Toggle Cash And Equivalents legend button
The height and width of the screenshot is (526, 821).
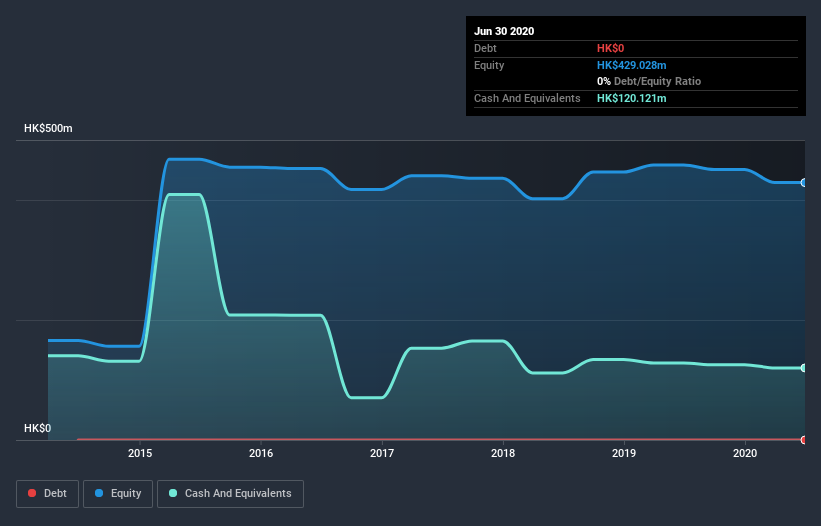(230, 494)
